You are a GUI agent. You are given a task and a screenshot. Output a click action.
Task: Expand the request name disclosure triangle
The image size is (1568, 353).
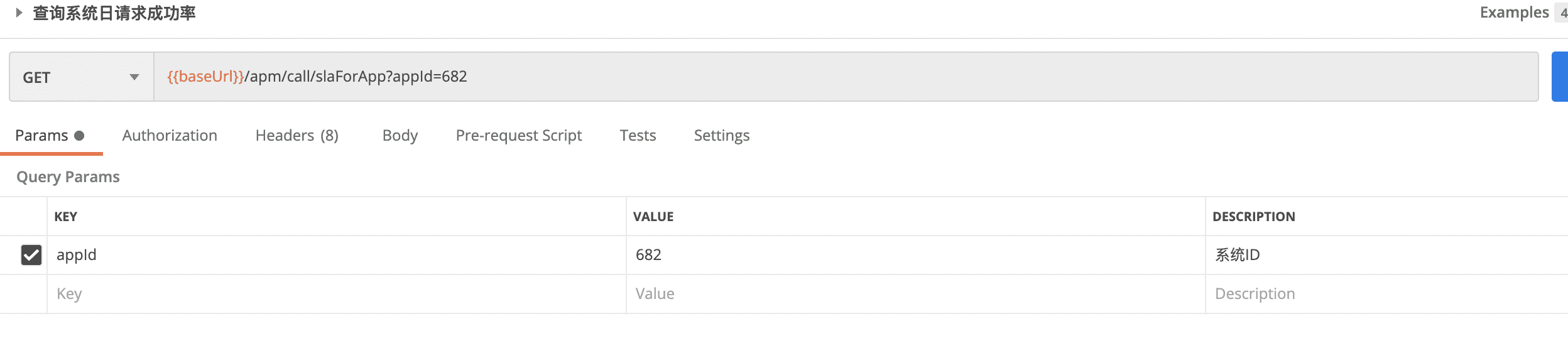(x=19, y=13)
